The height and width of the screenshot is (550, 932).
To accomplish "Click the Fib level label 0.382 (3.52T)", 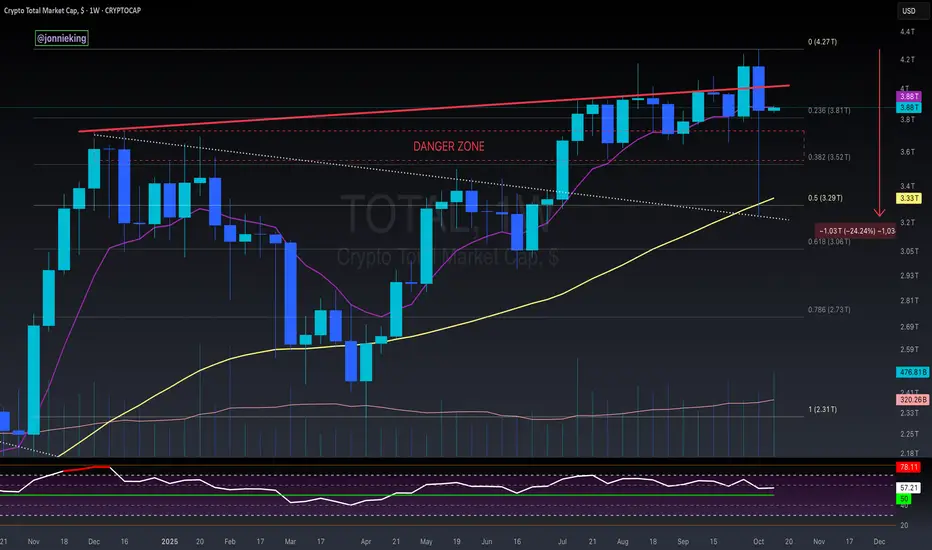I will [x=829, y=157].
